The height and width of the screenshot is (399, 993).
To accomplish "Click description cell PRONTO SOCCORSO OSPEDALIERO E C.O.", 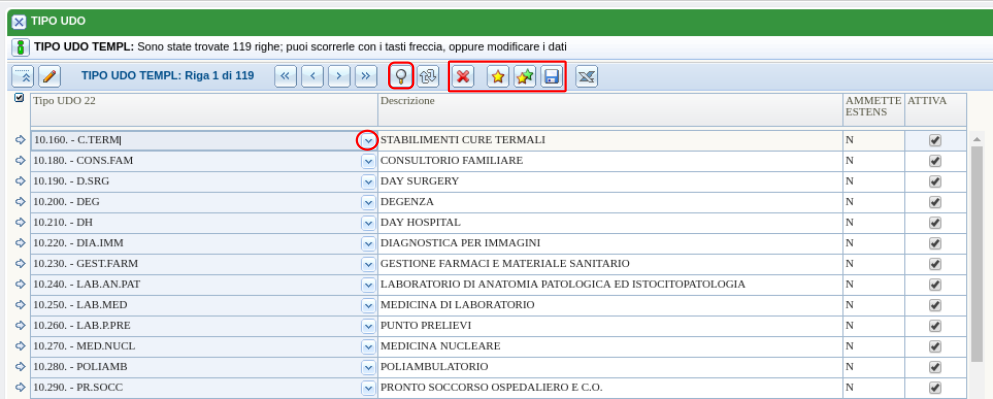I will point(610,387).
